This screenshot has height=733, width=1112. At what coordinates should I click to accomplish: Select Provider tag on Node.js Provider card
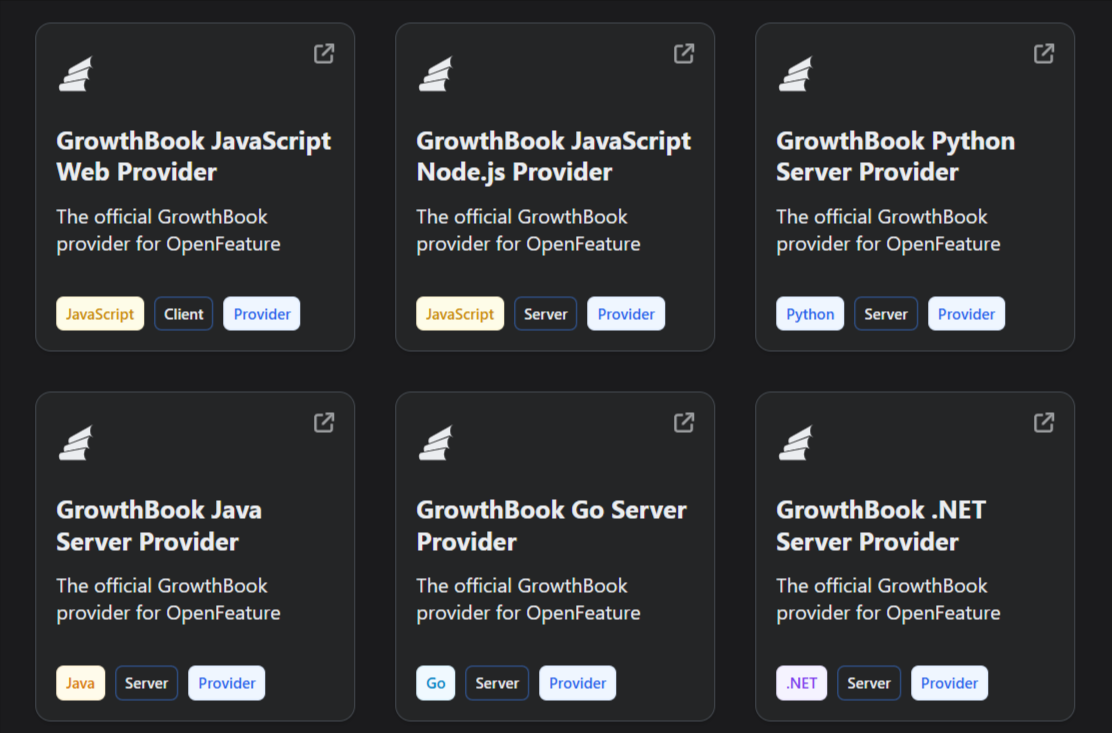(x=626, y=314)
